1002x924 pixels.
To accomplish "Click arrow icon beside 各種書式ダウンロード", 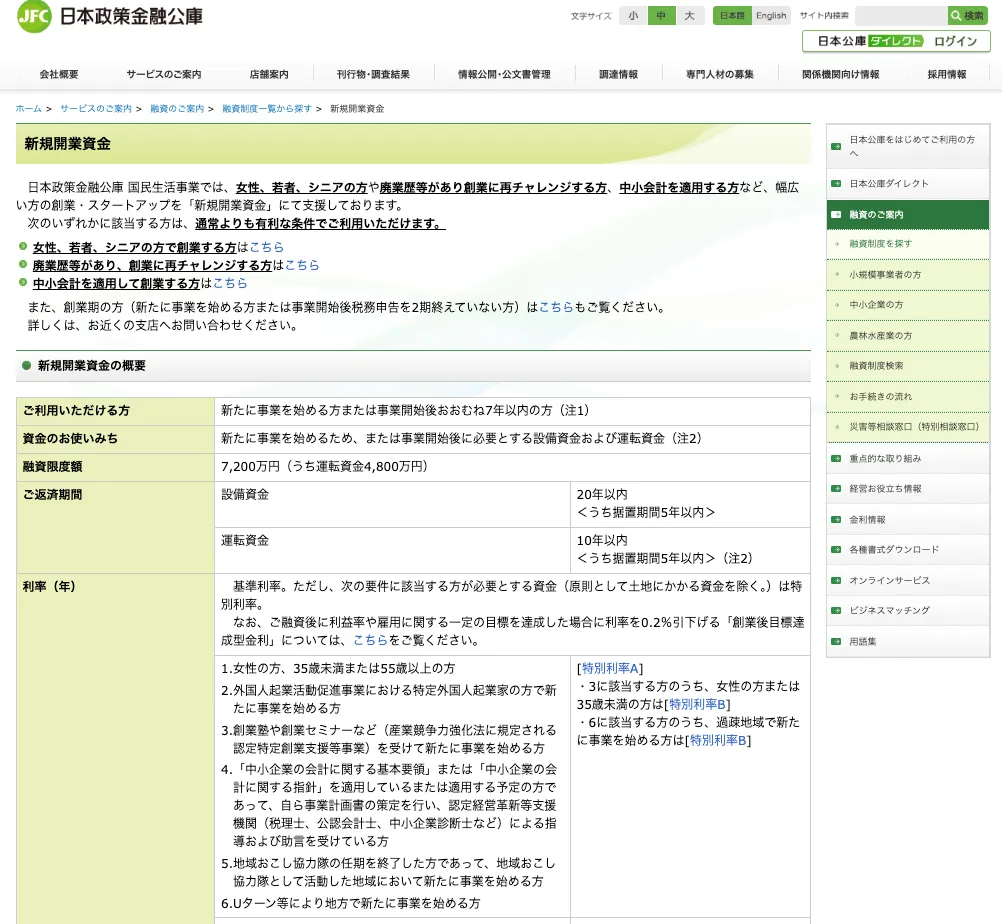I will coord(836,550).
